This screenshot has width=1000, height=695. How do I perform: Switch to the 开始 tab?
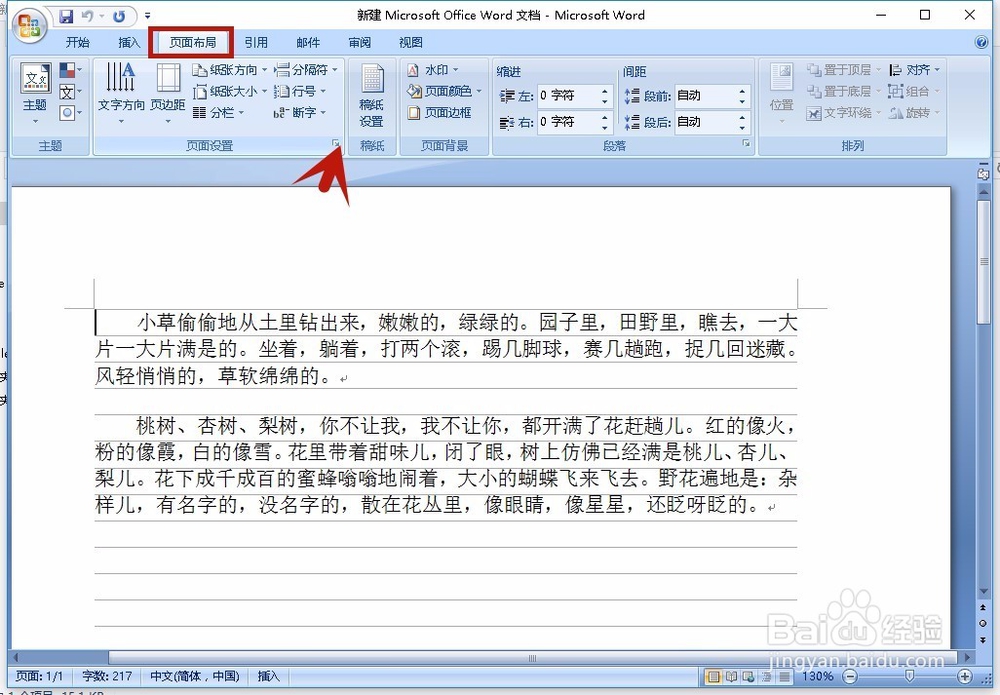pos(78,43)
